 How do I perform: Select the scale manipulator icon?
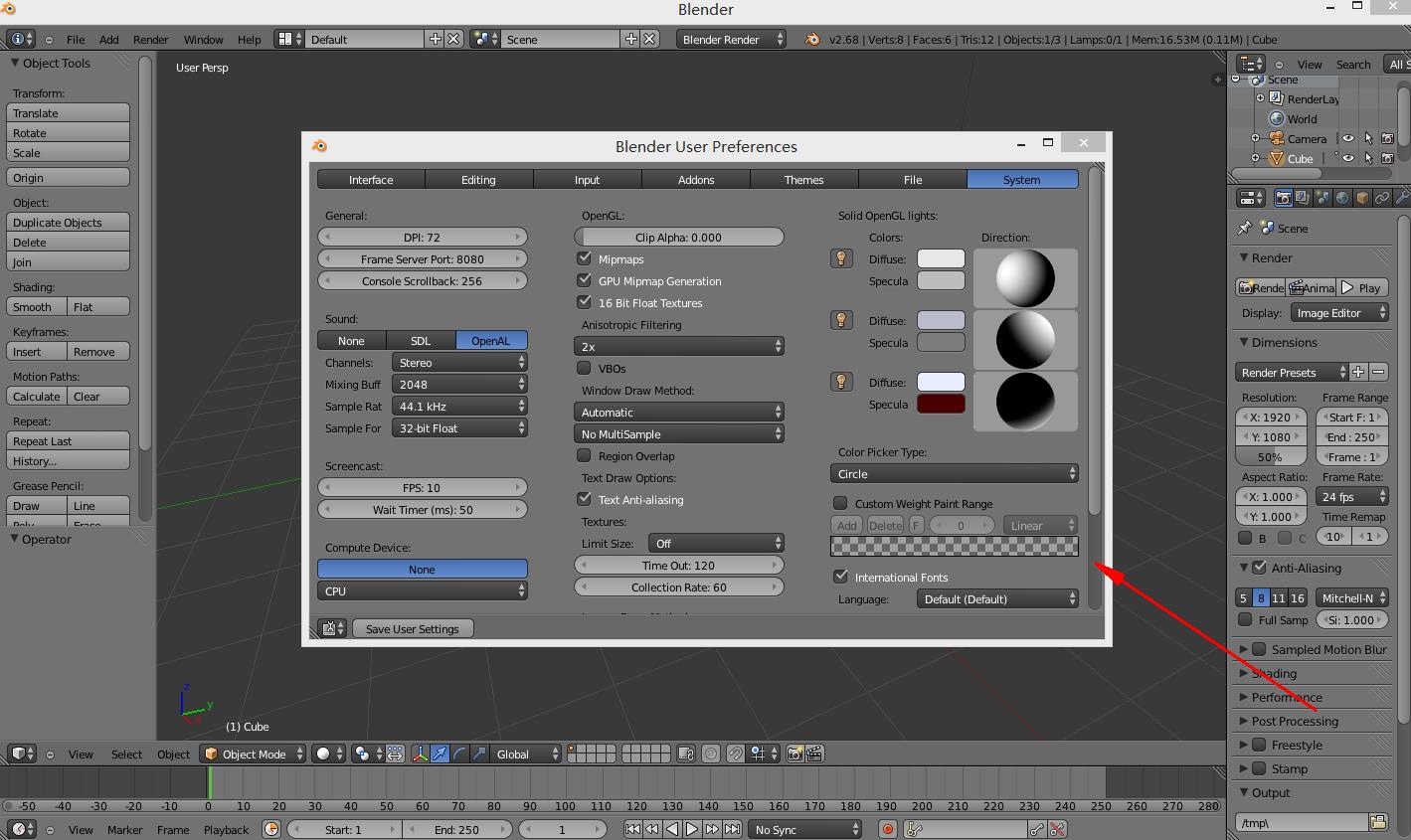coord(479,754)
